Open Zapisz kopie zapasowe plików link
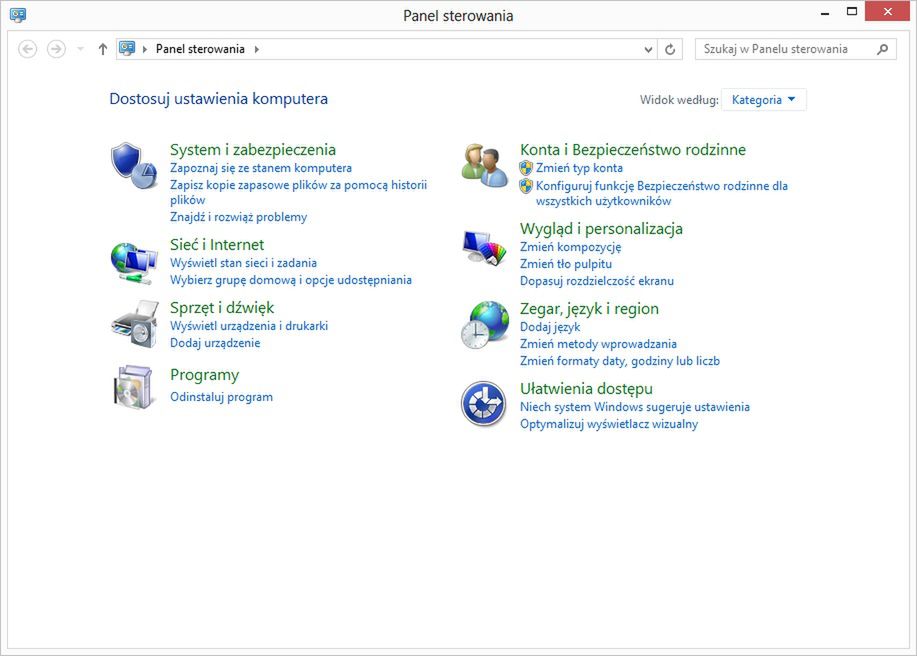917x656 pixels. (298, 192)
